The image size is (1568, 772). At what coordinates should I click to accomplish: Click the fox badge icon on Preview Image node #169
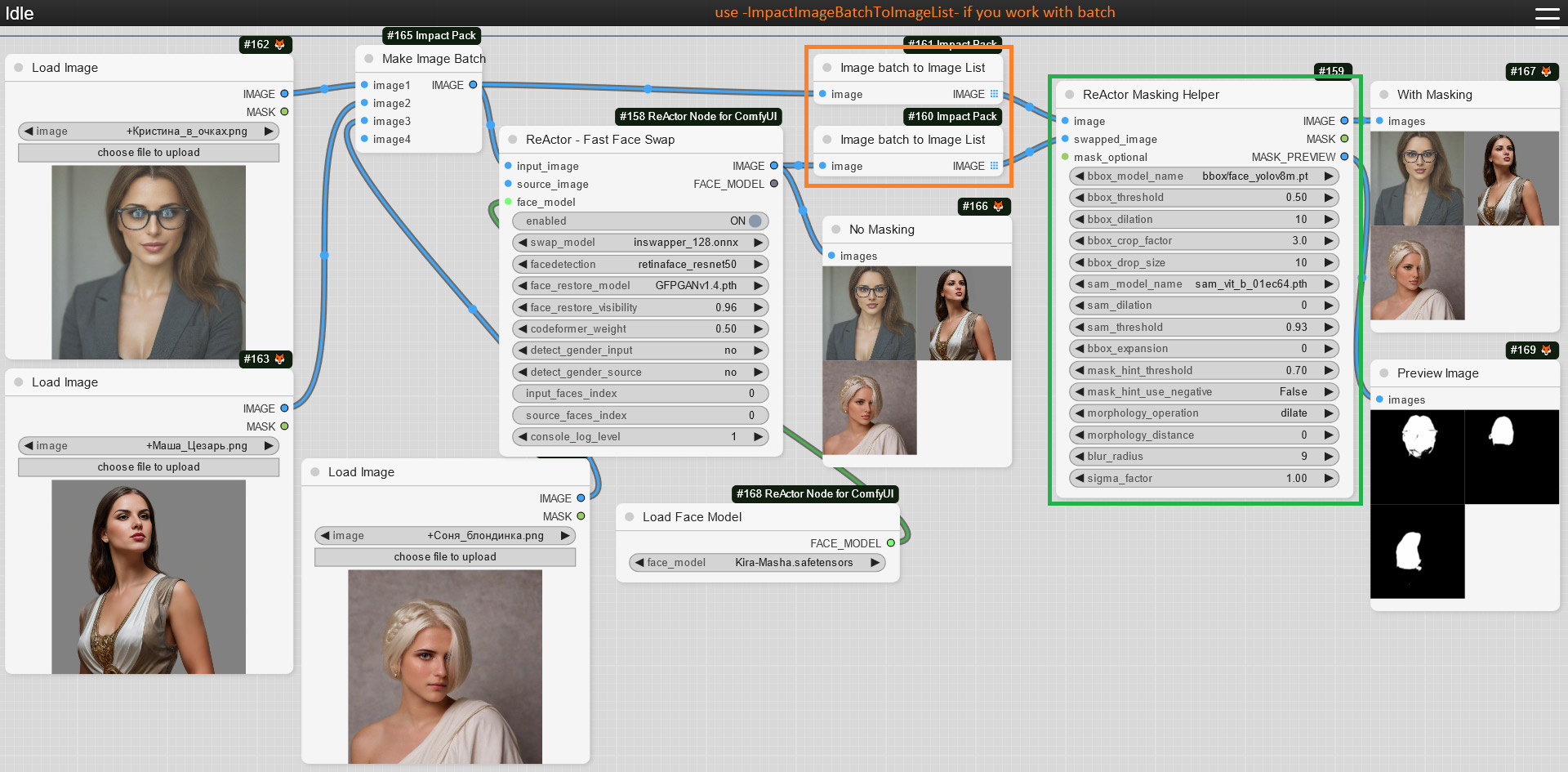pyautogui.click(x=1548, y=350)
